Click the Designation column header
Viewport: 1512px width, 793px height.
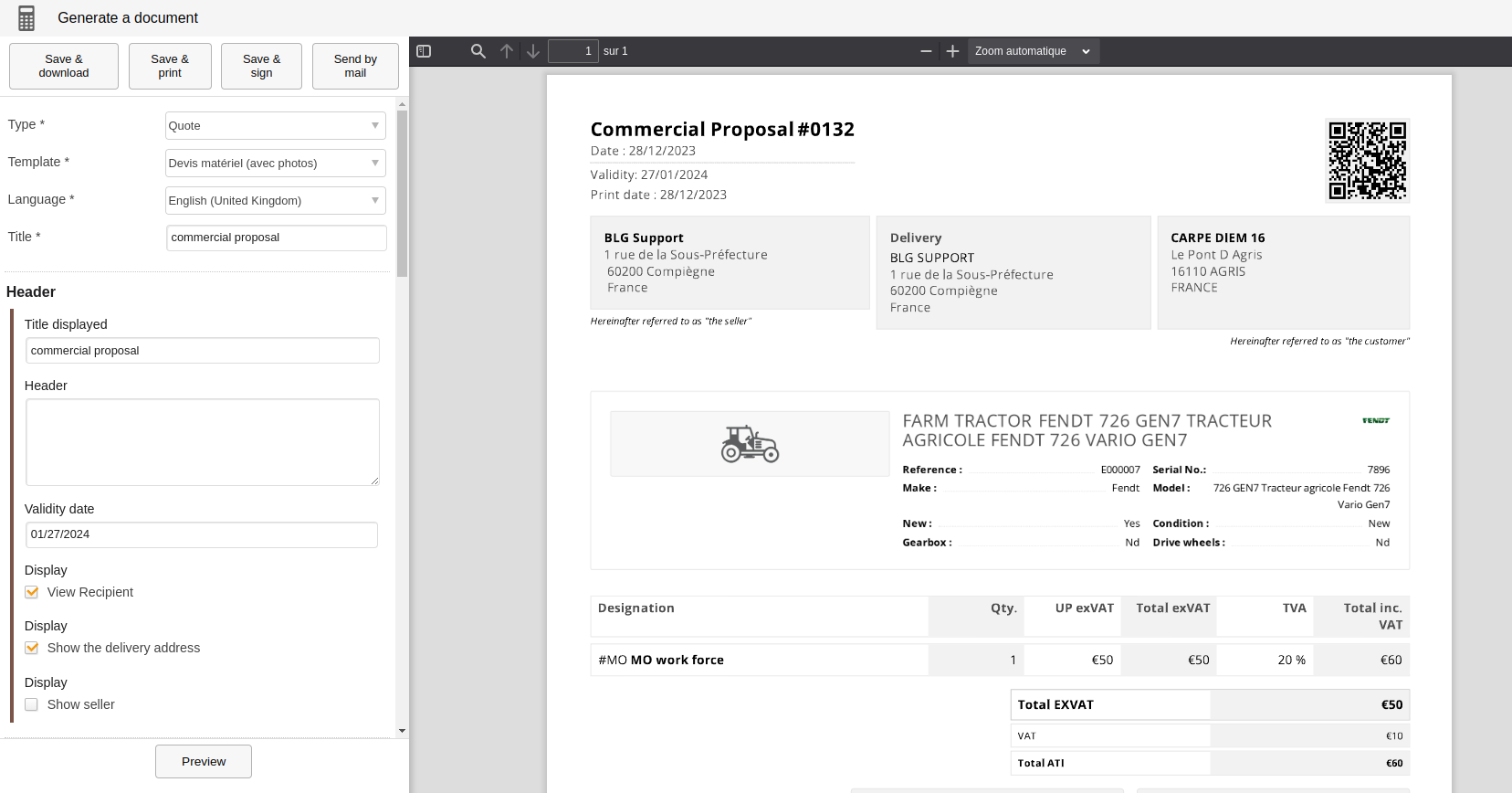point(636,608)
